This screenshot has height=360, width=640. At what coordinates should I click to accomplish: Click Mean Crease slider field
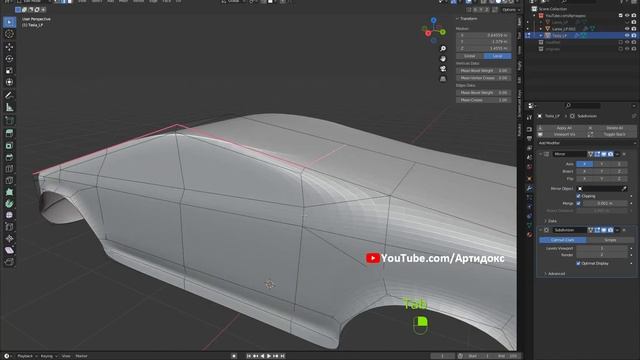point(484,100)
